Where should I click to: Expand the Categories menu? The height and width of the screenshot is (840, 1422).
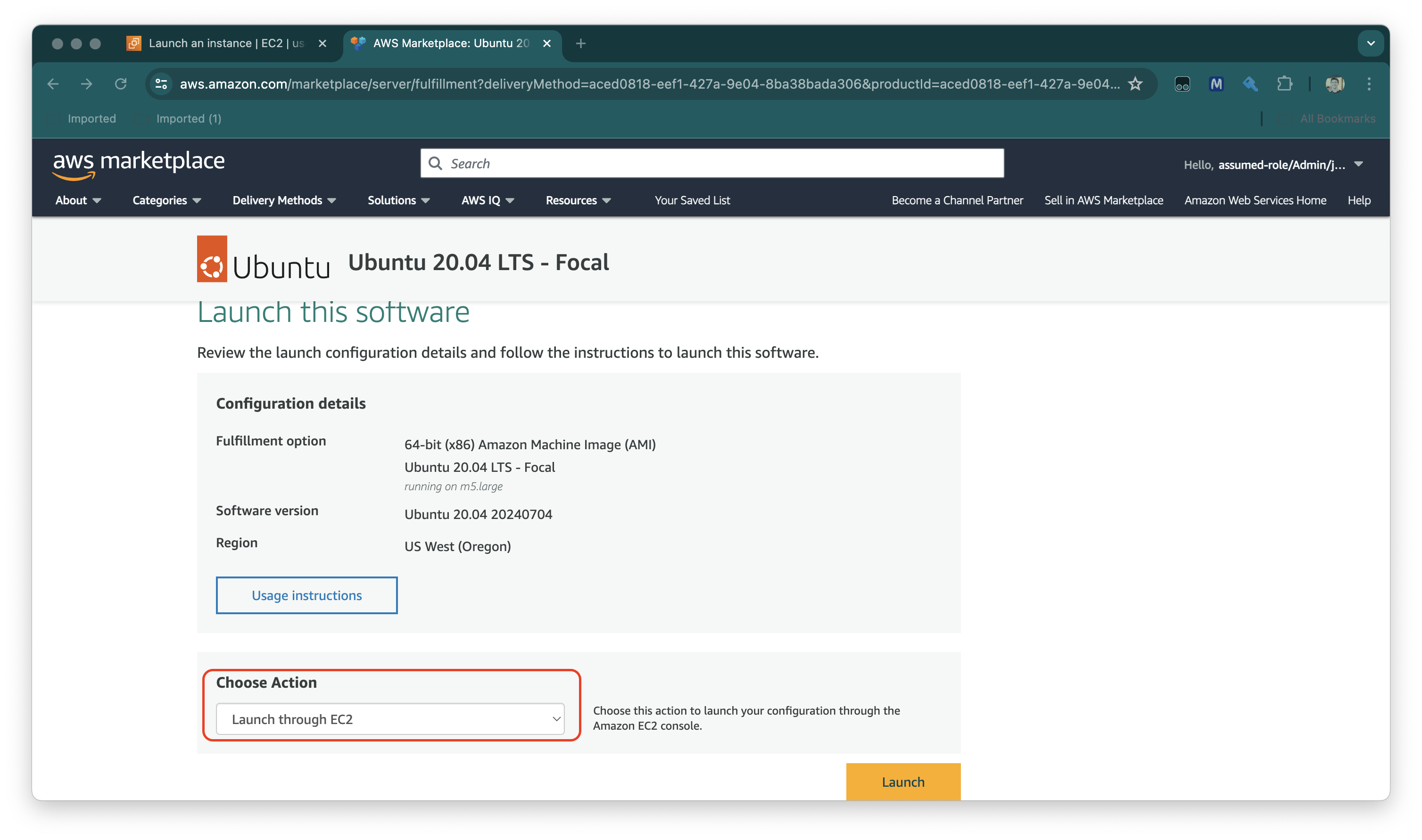[166, 200]
